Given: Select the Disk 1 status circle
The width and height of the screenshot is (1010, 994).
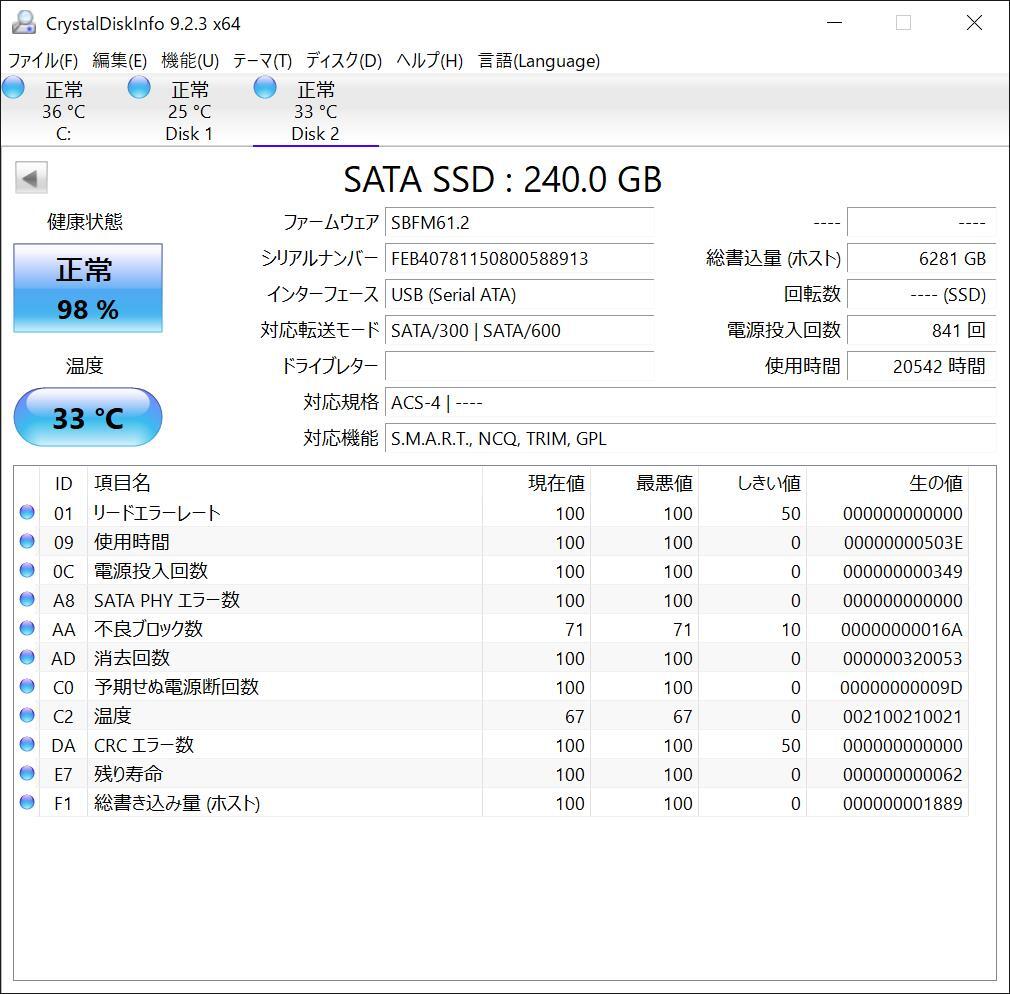Looking at the screenshot, I should tap(138, 87).
